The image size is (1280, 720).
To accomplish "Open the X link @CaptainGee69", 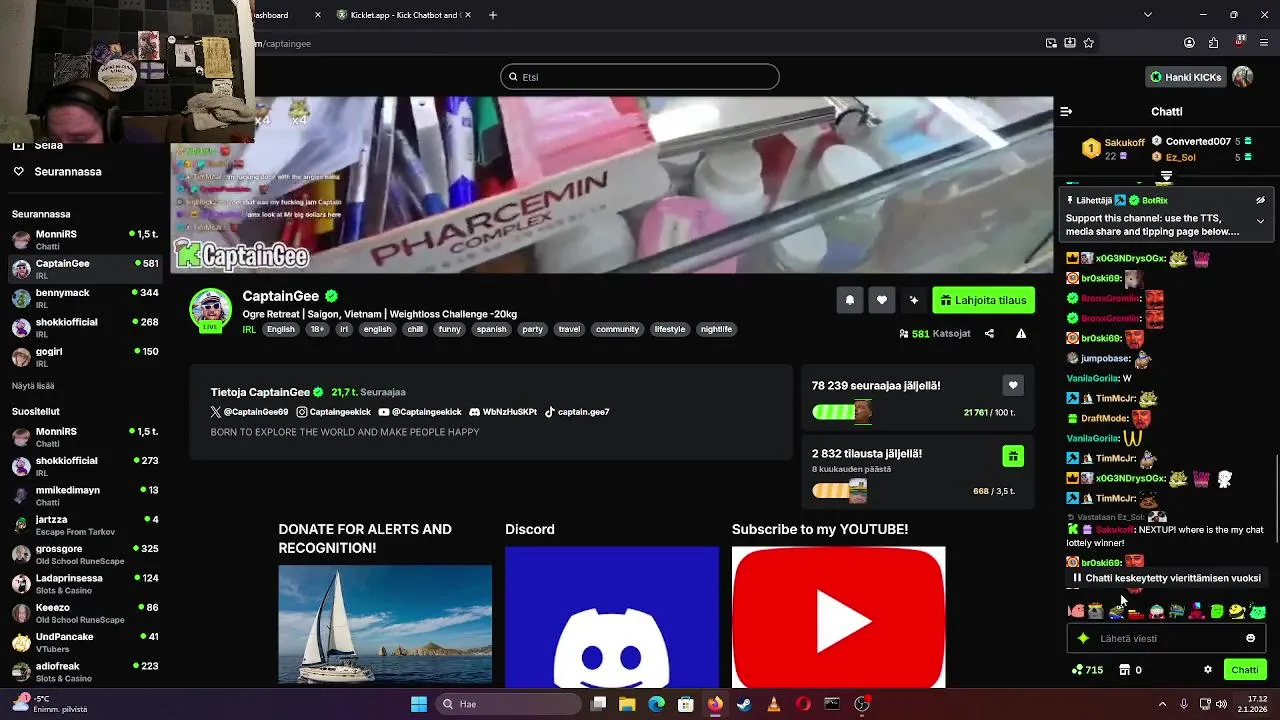I will (249, 412).
